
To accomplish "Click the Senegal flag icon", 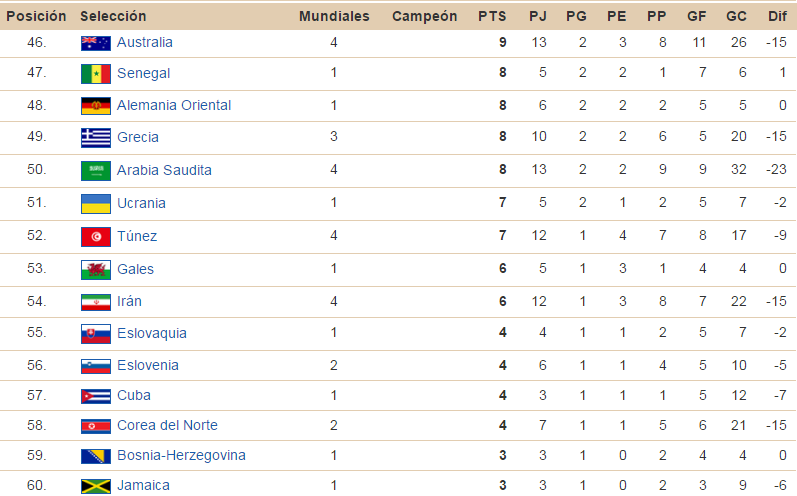I will coord(96,74).
